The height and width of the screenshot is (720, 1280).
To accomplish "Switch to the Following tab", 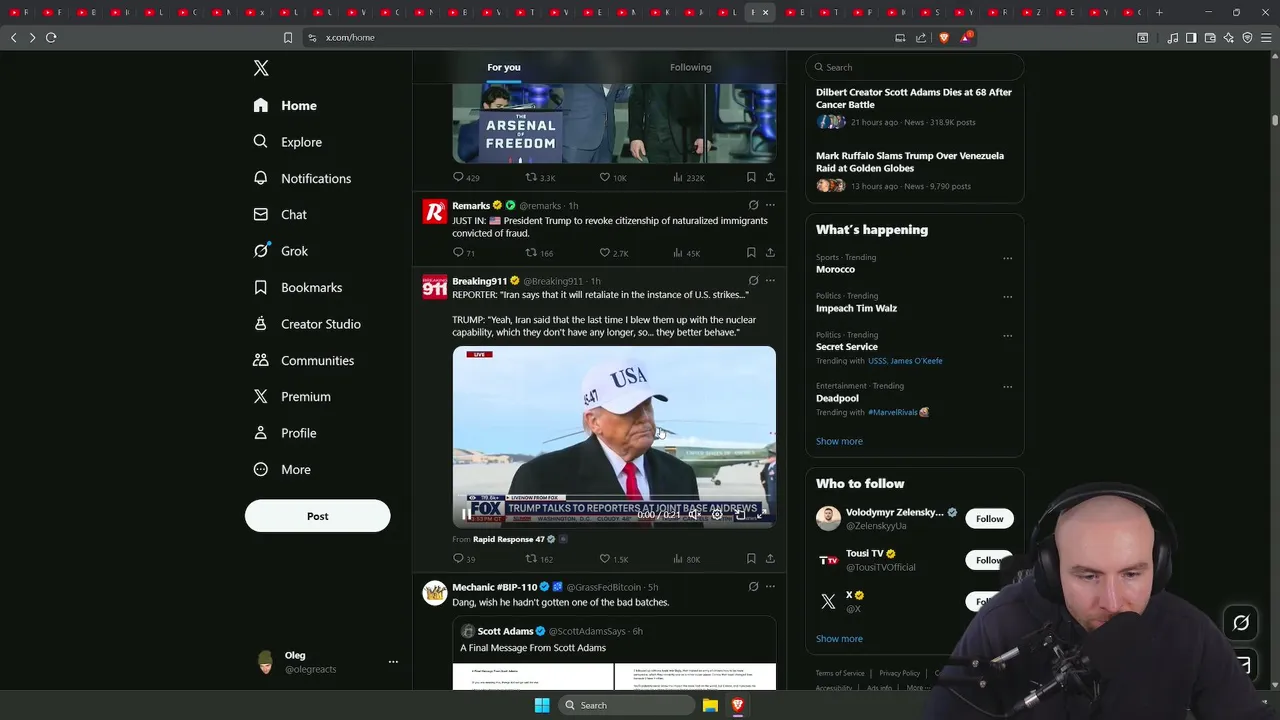I will point(690,67).
